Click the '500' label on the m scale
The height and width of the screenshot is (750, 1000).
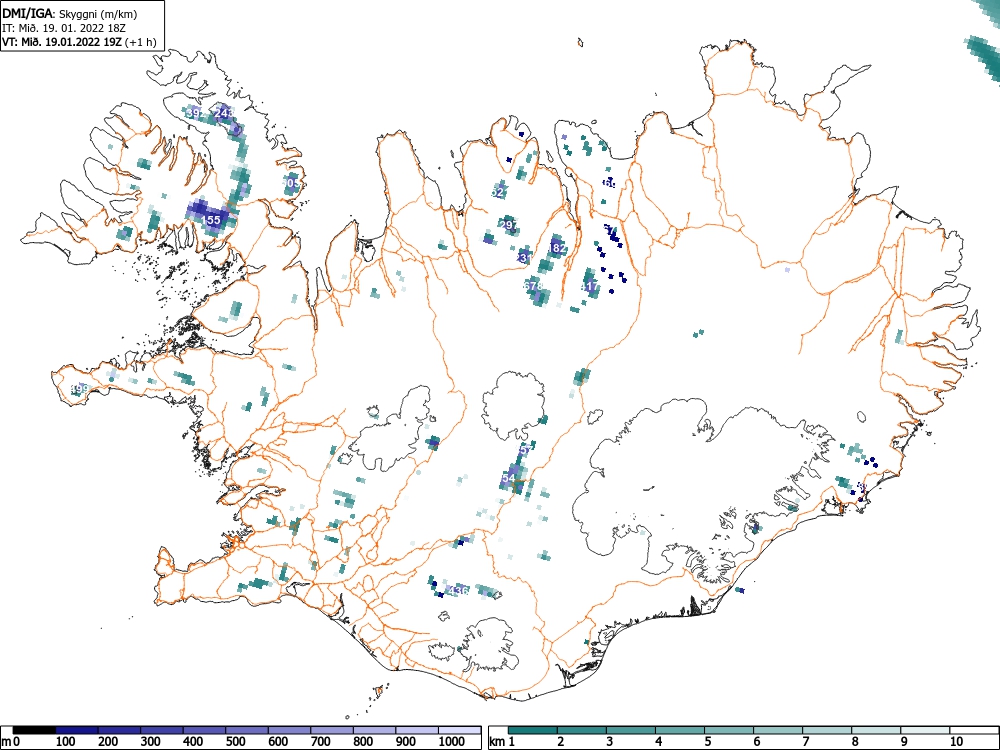(235, 742)
